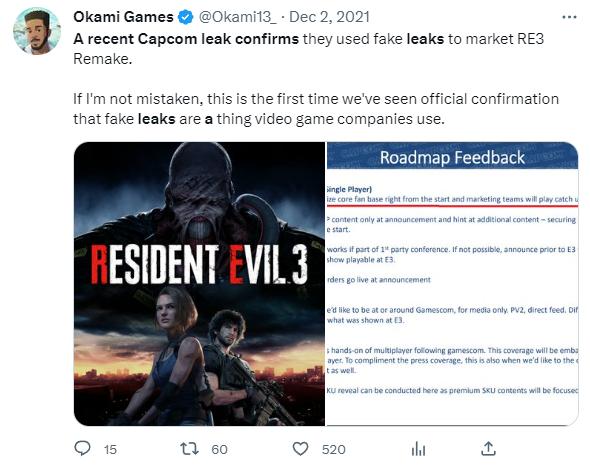The image size is (590, 465).
Task: Open Okami Games profile avatar
Action: [36, 31]
